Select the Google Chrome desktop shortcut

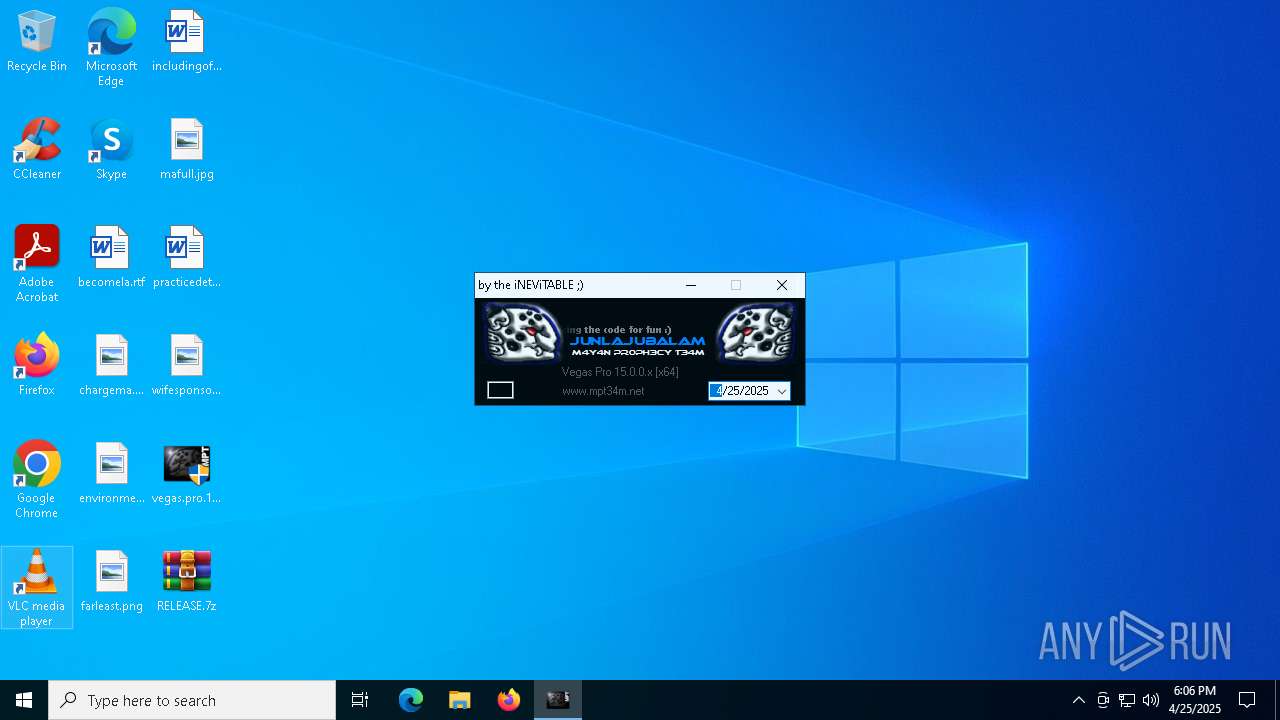tap(37, 480)
